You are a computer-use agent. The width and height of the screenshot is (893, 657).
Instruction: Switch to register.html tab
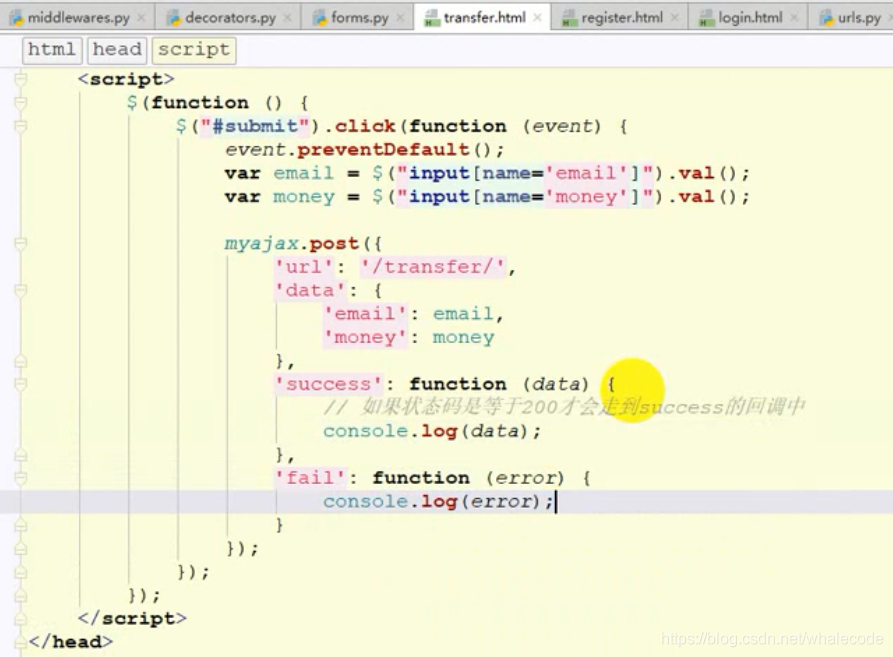click(622, 18)
